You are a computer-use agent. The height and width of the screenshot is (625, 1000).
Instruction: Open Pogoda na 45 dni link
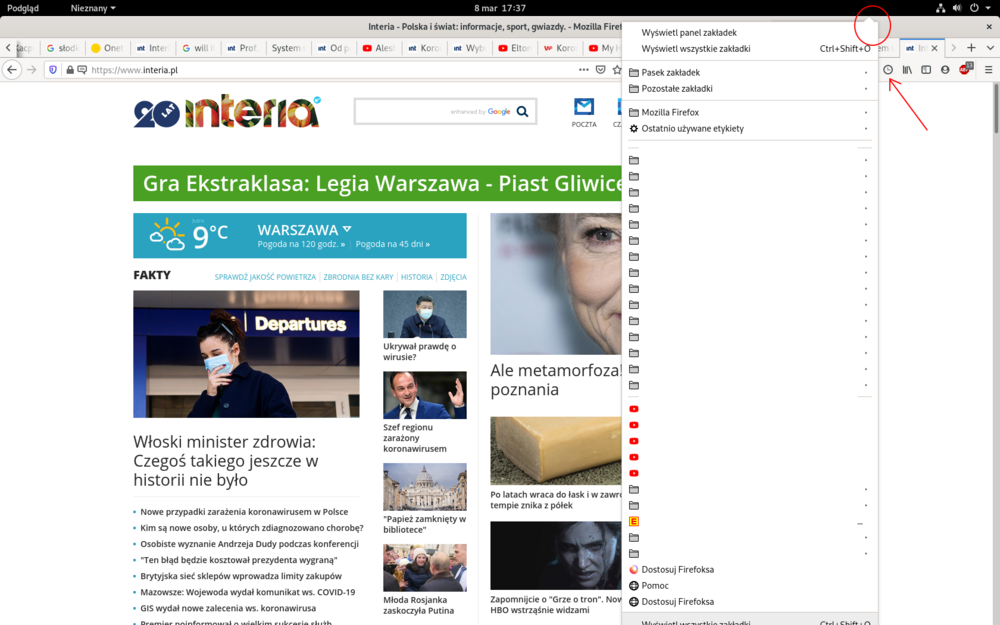(393, 244)
